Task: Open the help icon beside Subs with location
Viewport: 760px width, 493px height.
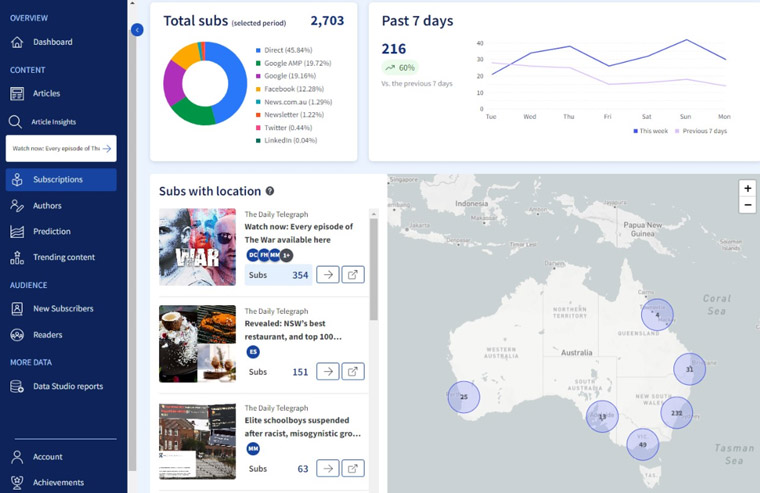Action: [270, 191]
